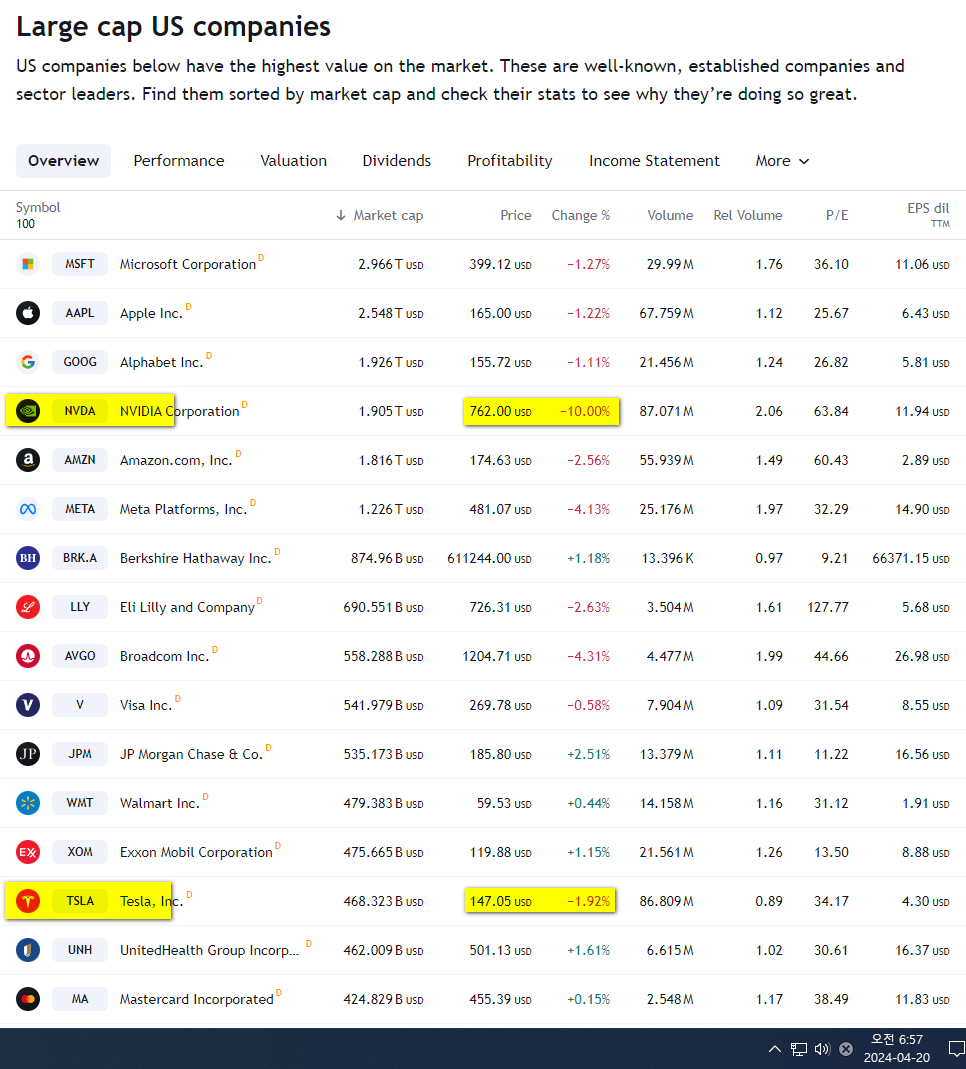Switch to the Performance tab

pyautogui.click(x=179, y=161)
